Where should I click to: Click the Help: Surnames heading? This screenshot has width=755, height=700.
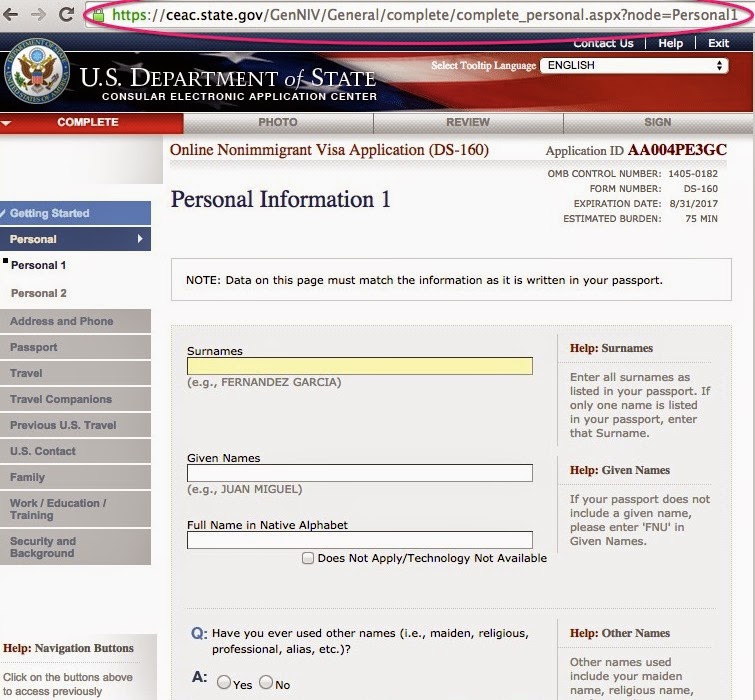click(612, 348)
